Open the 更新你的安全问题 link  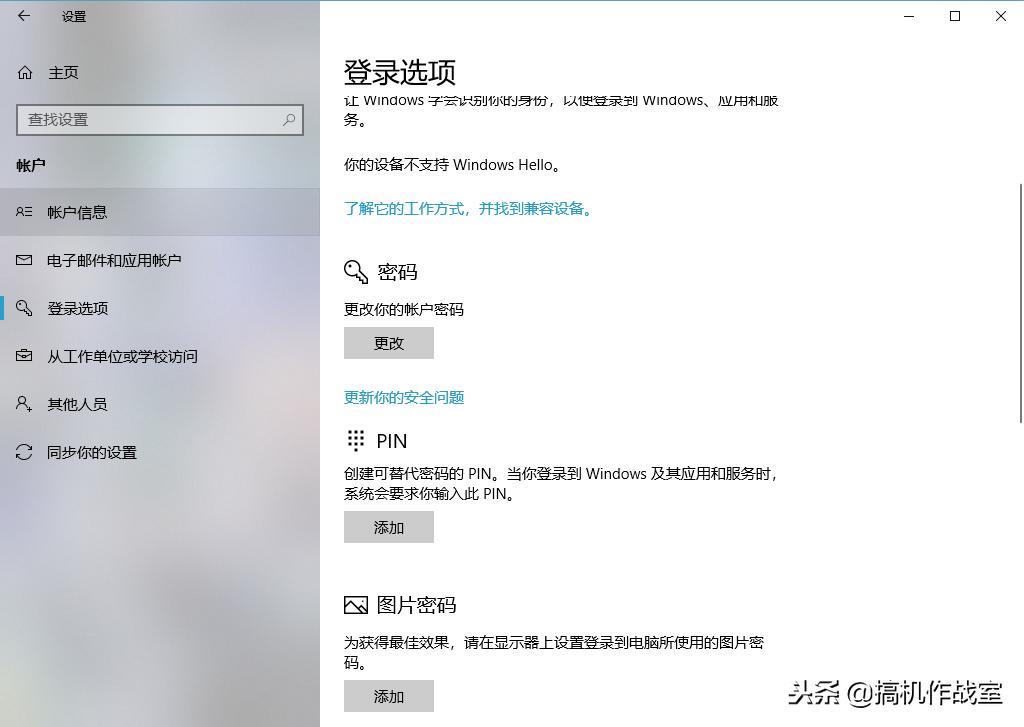click(x=403, y=397)
